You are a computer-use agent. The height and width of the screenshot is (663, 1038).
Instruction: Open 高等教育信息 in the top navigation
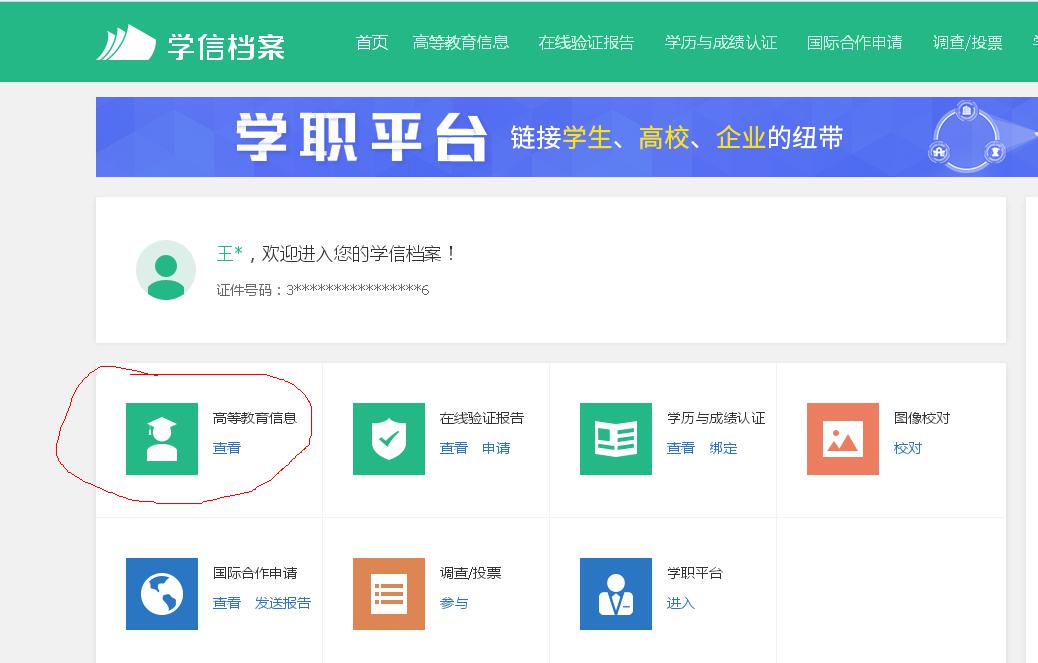(x=461, y=42)
